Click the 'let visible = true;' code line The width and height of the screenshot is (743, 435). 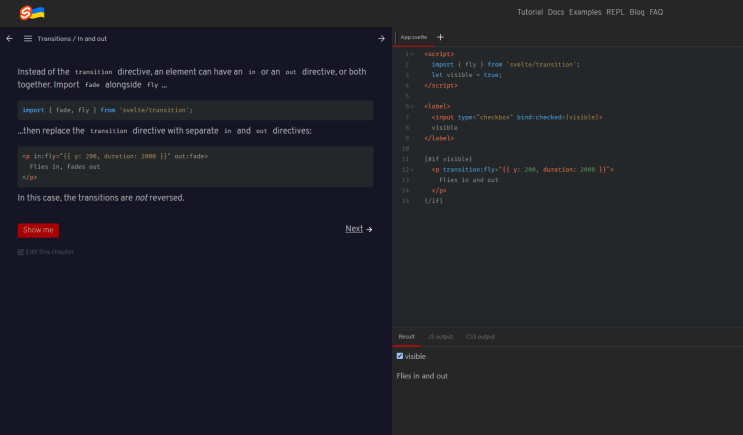point(466,75)
